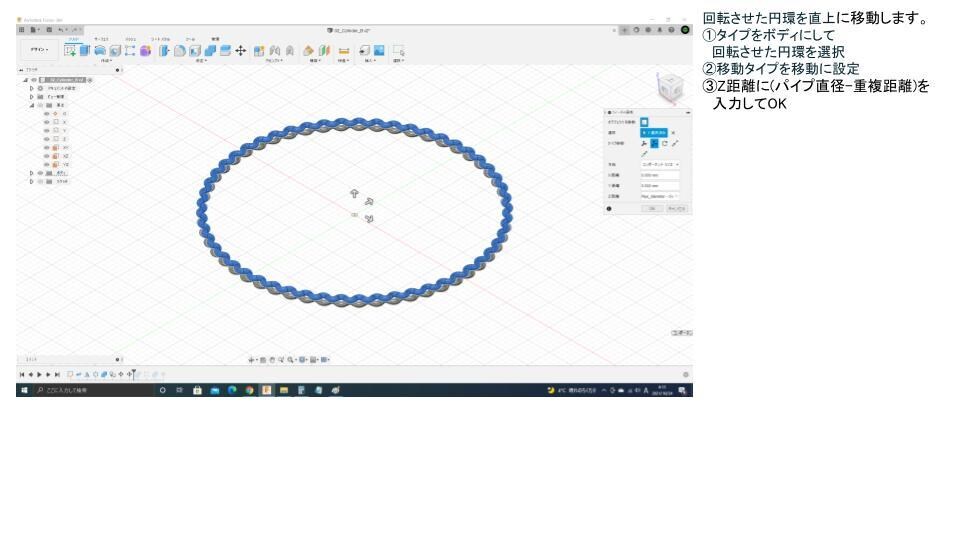Select the Press Pull tool icon
Image resolution: width=960 pixels, height=540 pixels.
tap(165, 51)
